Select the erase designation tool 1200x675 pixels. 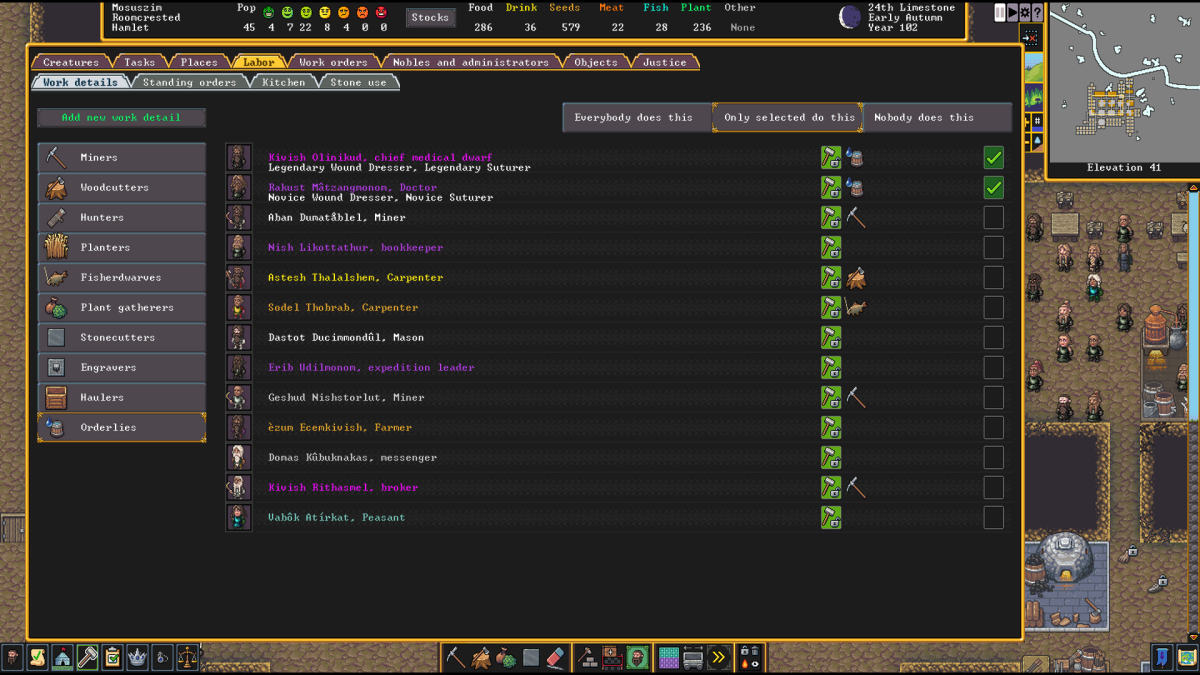pos(555,658)
